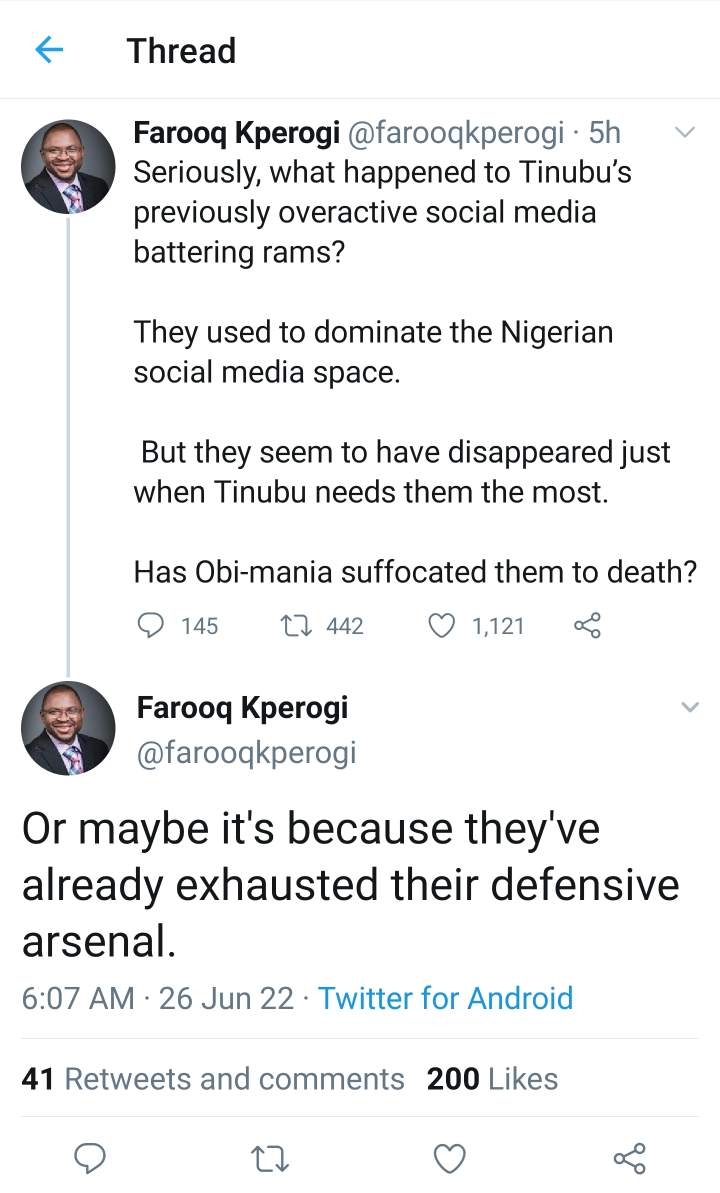Open Farooq Kperogi's top profile picture

tap(68, 166)
